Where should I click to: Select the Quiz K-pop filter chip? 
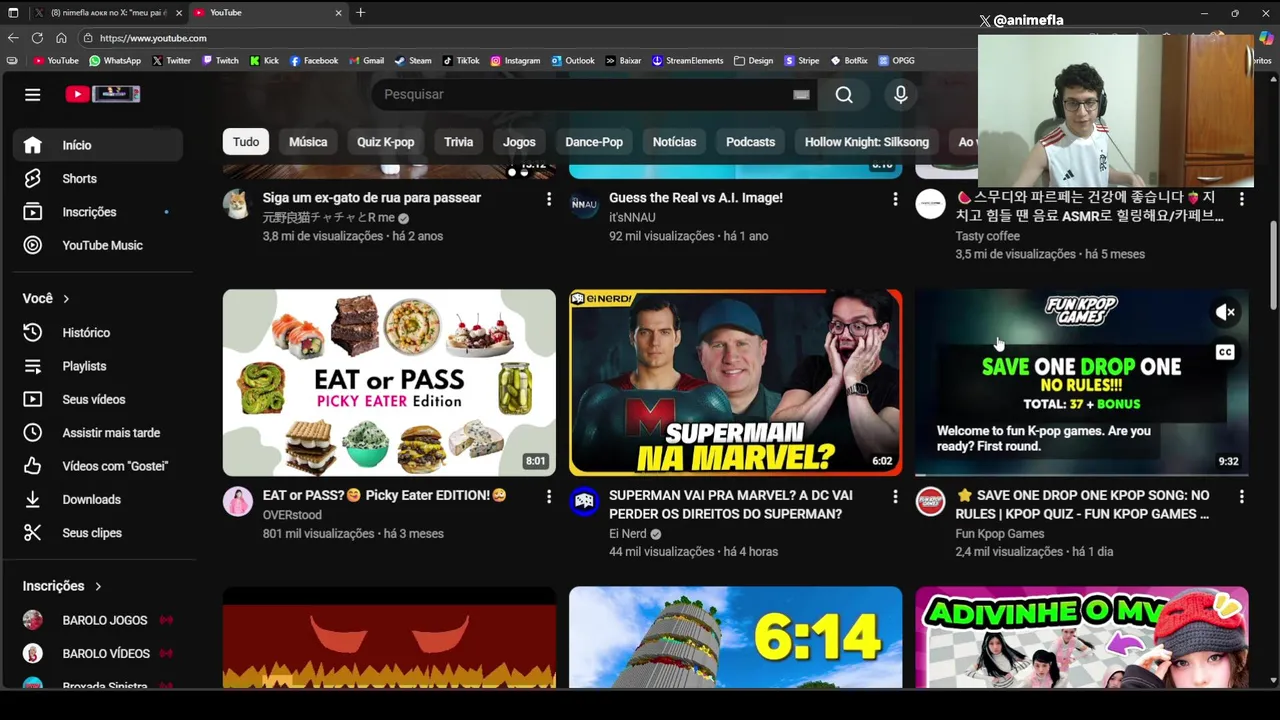click(x=385, y=142)
